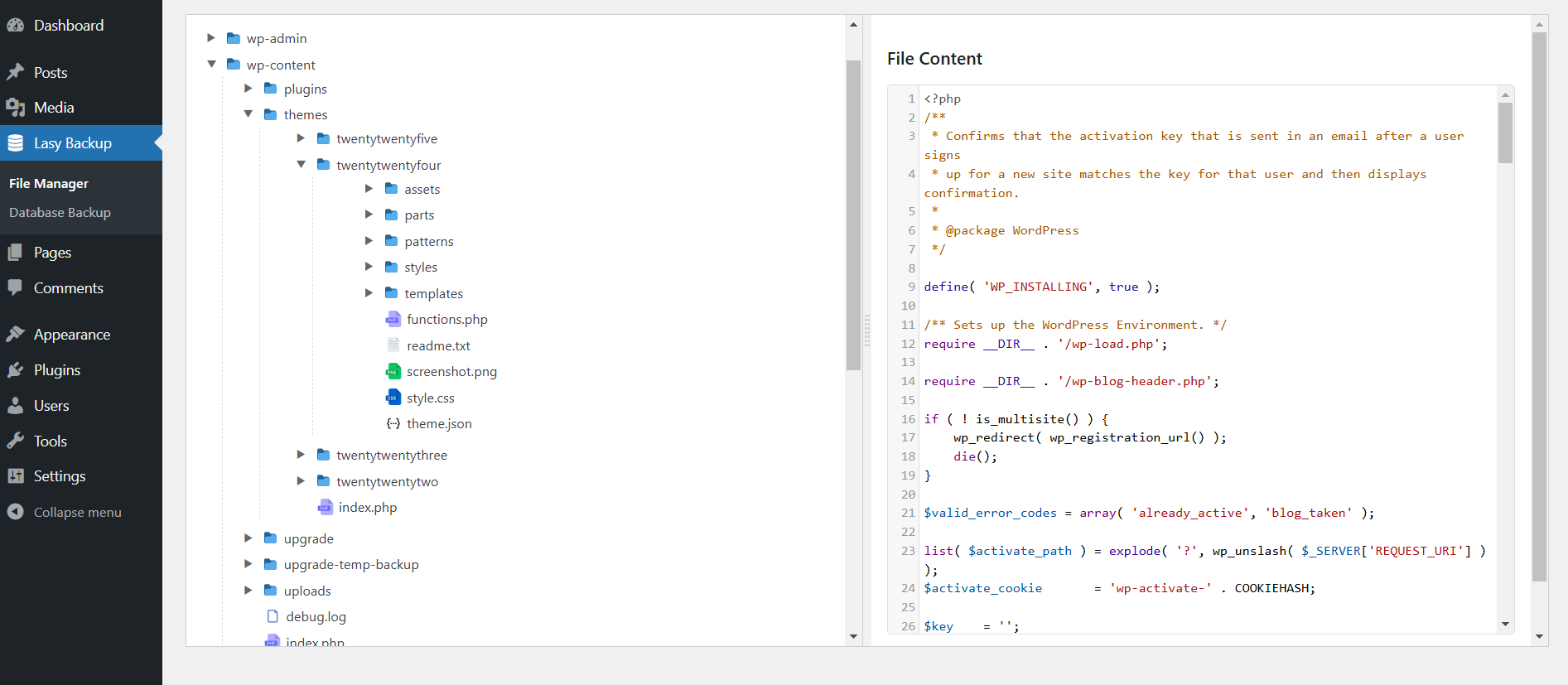Collapse the wp-content folder
This screenshot has height=685, width=1568.
tap(211, 64)
